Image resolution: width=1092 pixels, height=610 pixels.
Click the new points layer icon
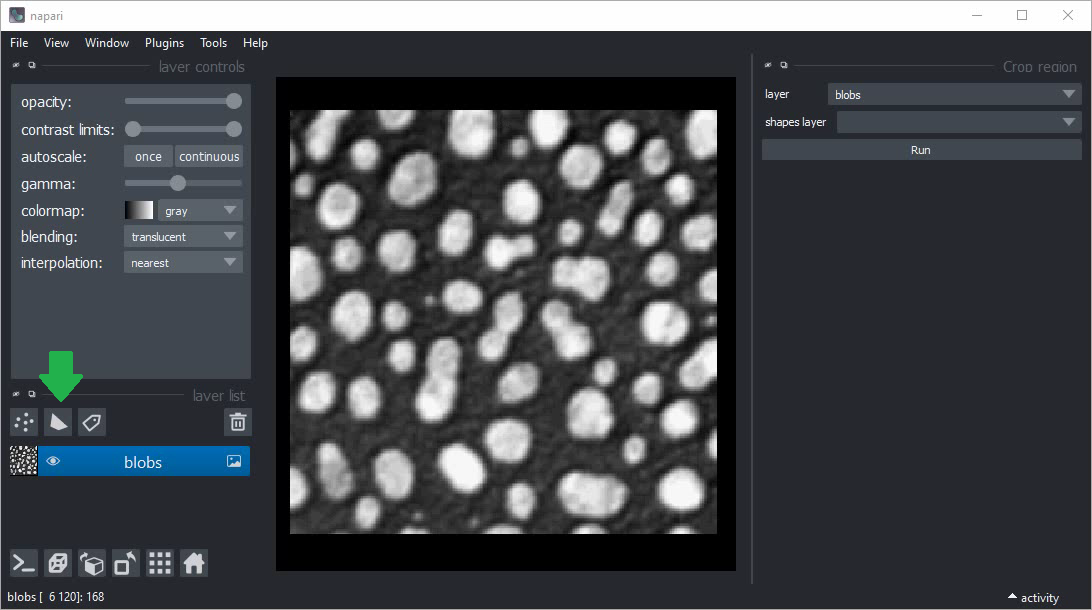(x=24, y=422)
